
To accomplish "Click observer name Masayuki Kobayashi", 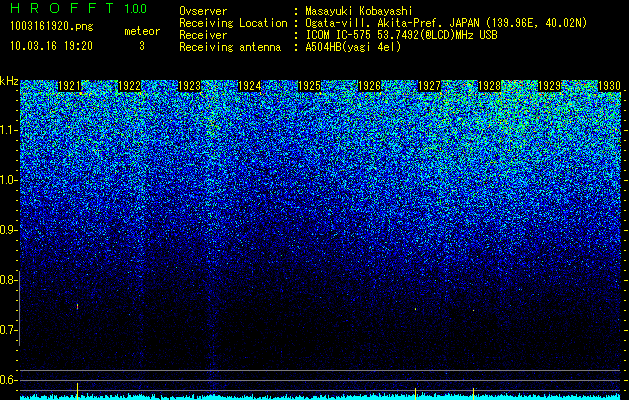I will pyautogui.click(x=359, y=11).
